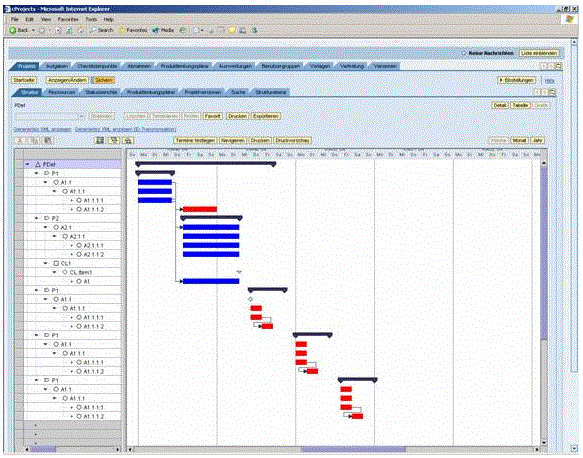The height and width of the screenshot is (458, 583).
Task: Click the Back arrow icon in browser toolbar
Action: 13,30
